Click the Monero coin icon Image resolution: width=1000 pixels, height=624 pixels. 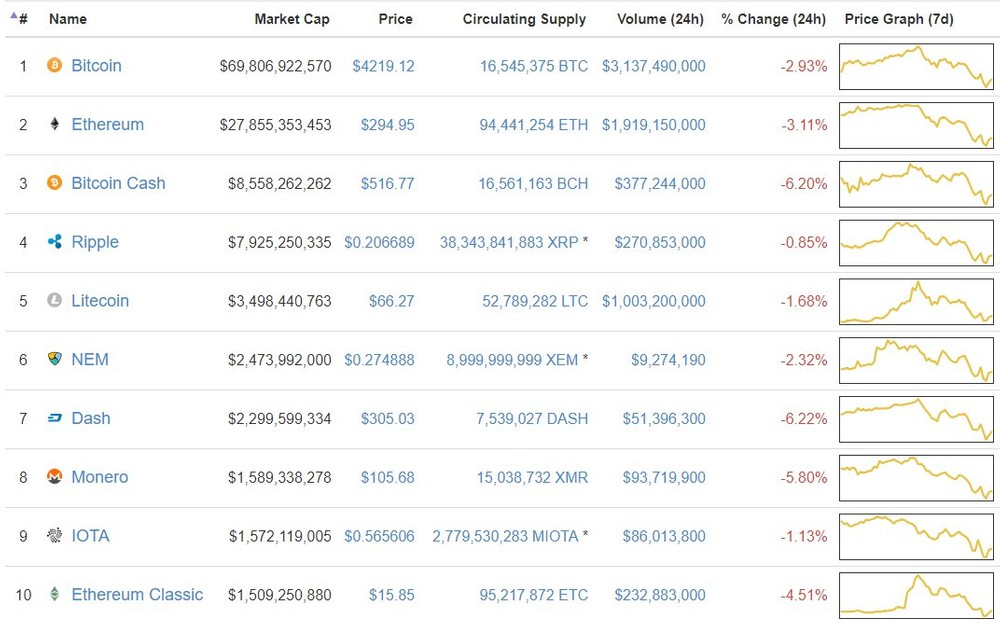coord(55,476)
